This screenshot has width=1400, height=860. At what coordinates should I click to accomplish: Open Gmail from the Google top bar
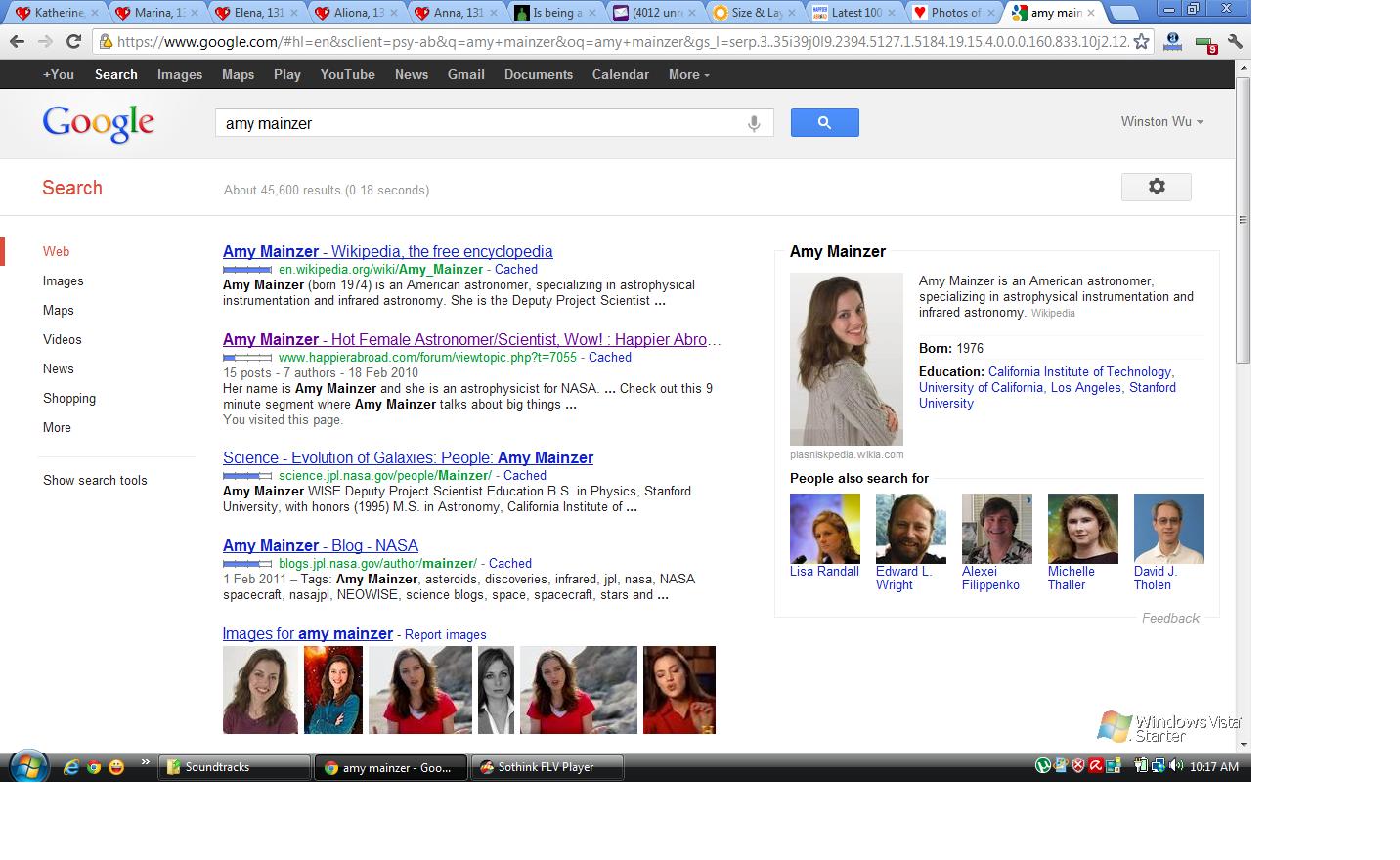pos(466,74)
